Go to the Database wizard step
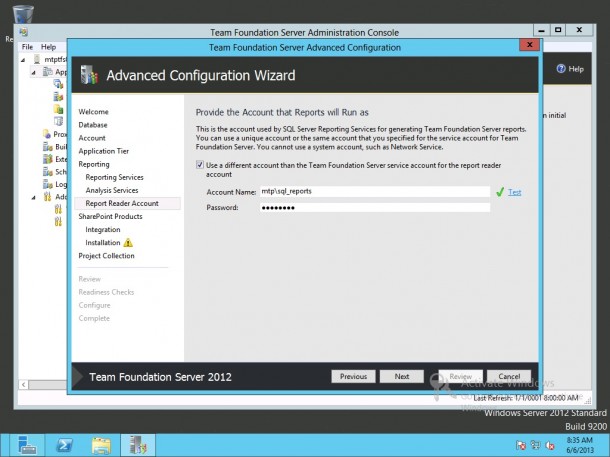The image size is (610, 457). tap(93, 125)
